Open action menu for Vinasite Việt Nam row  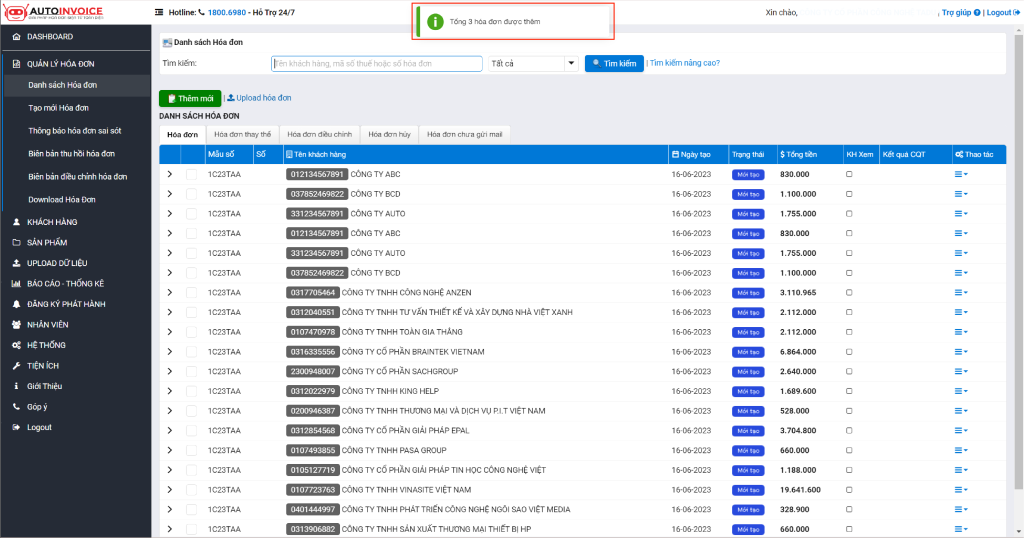pos(961,490)
